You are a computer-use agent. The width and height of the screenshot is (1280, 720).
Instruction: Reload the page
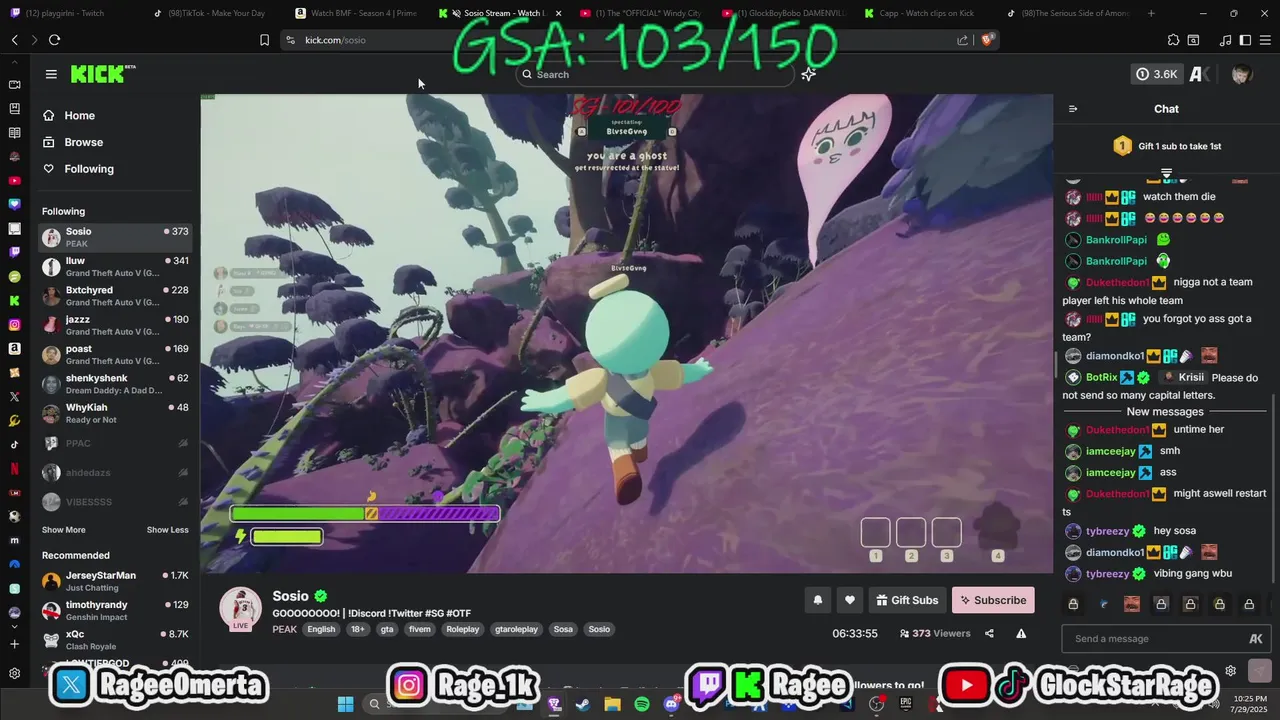pyautogui.click(x=54, y=40)
